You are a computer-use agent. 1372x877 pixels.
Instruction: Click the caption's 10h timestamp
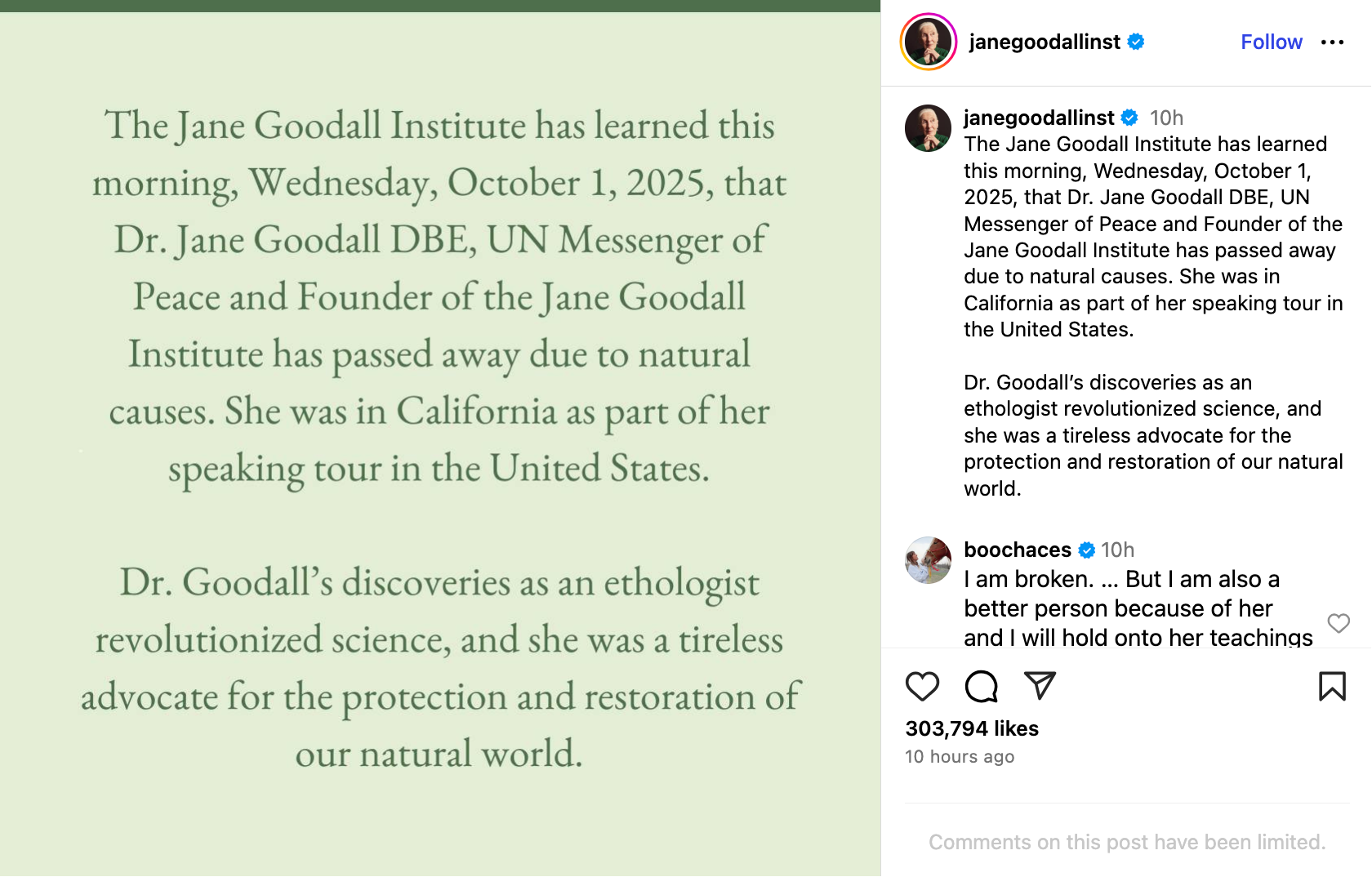click(1166, 118)
